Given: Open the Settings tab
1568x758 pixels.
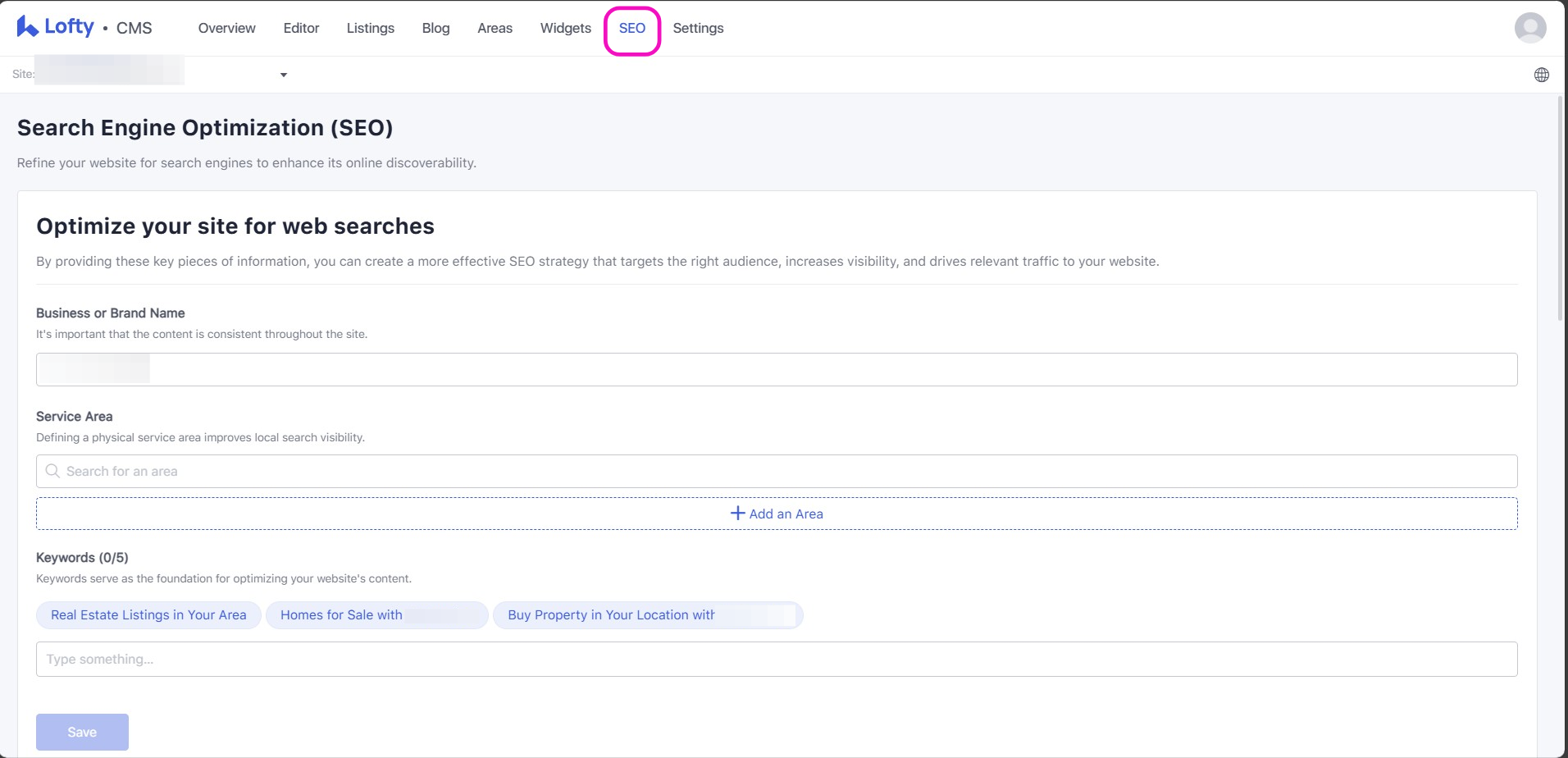Looking at the screenshot, I should [x=698, y=28].
